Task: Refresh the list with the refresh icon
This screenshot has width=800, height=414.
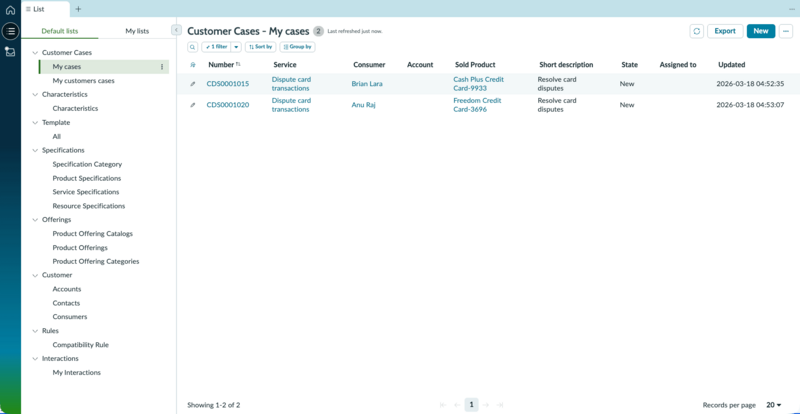Action: tap(696, 31)
